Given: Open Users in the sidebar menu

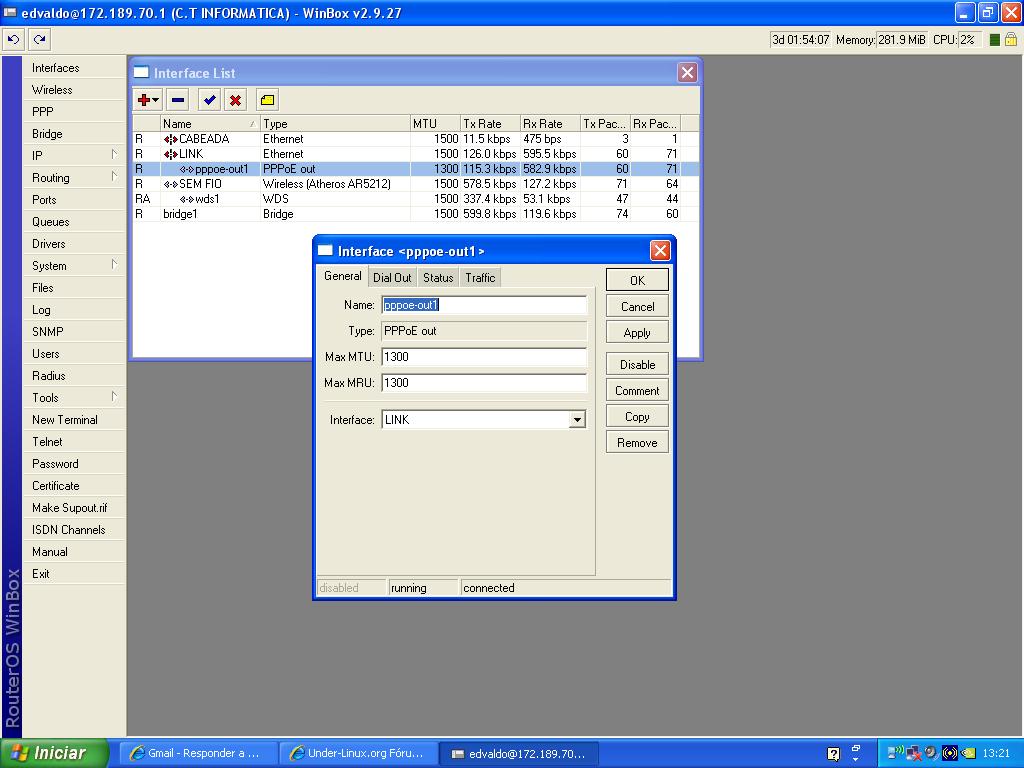Looking at the screenshot, I should [x=74, y=354].
